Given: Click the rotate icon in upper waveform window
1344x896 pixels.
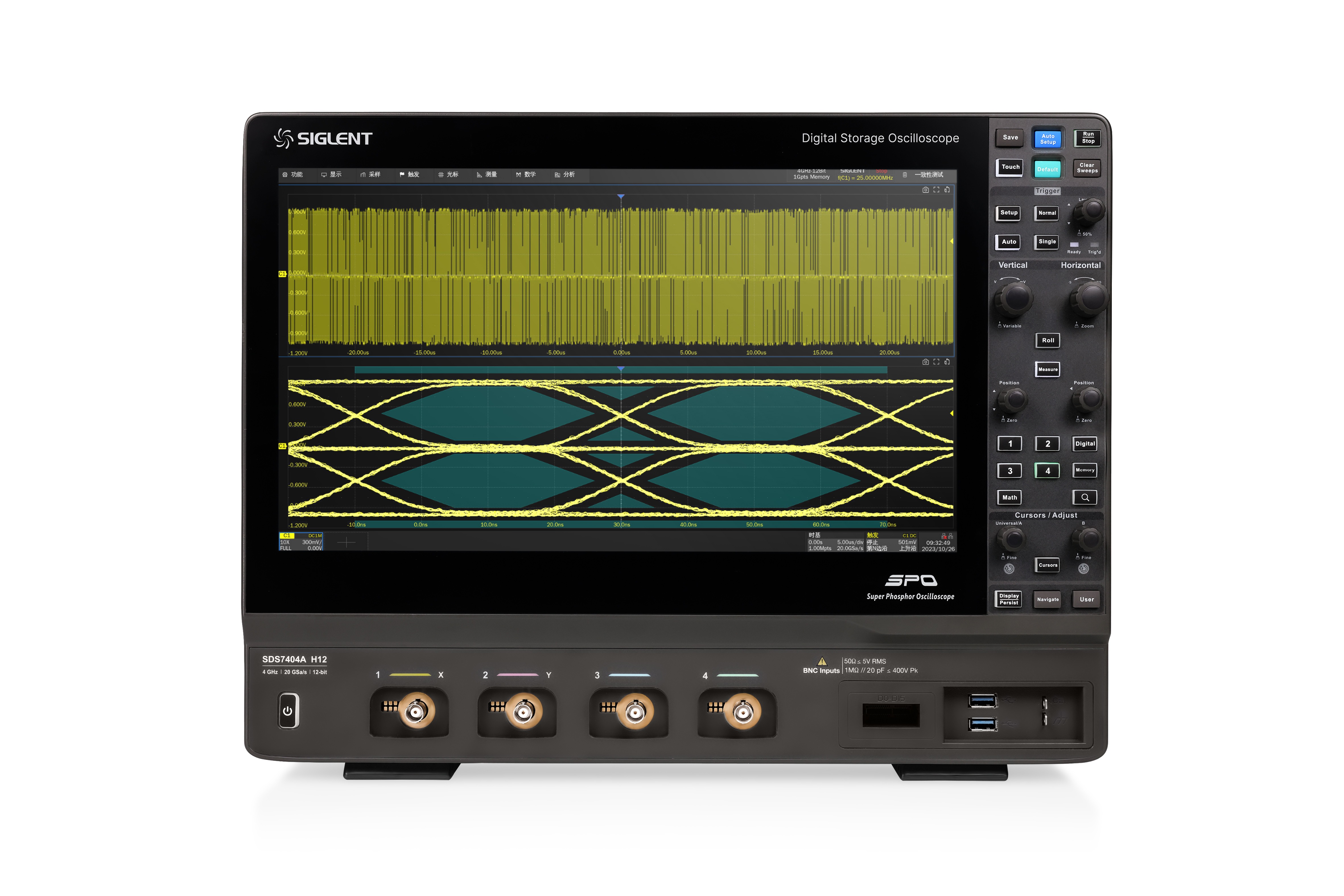Looking at the screenshot, I should (947, 190).
